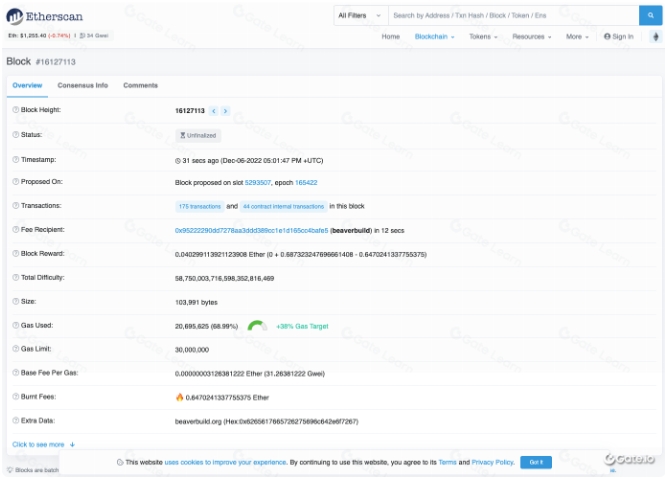
Task: Click help icon beside Timestamp
Action: tap(16, 159)
